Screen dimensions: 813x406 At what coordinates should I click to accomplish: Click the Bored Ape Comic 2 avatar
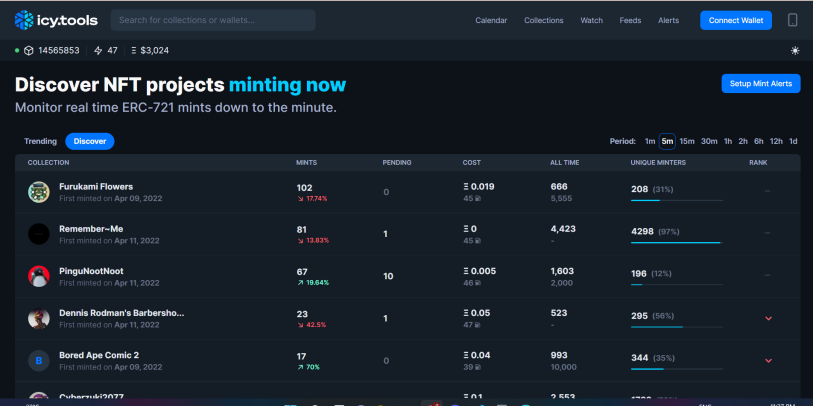[39, 361]
